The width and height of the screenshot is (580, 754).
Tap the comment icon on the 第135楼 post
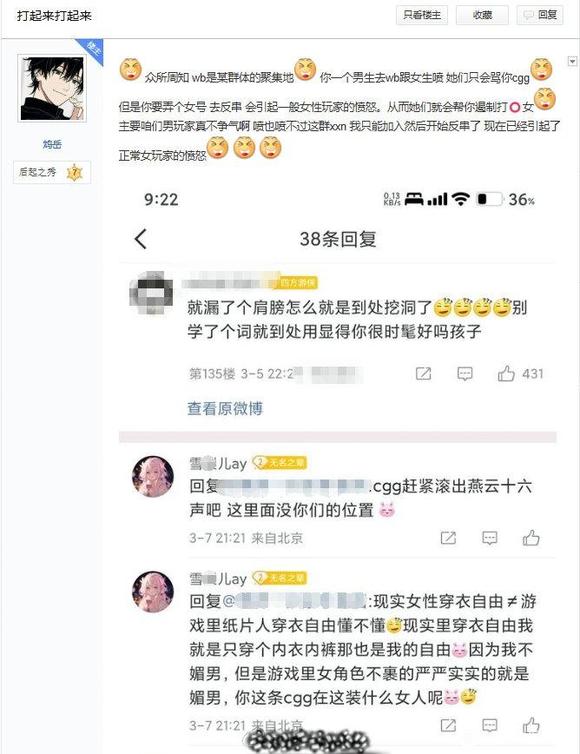(x=465, y=374)
